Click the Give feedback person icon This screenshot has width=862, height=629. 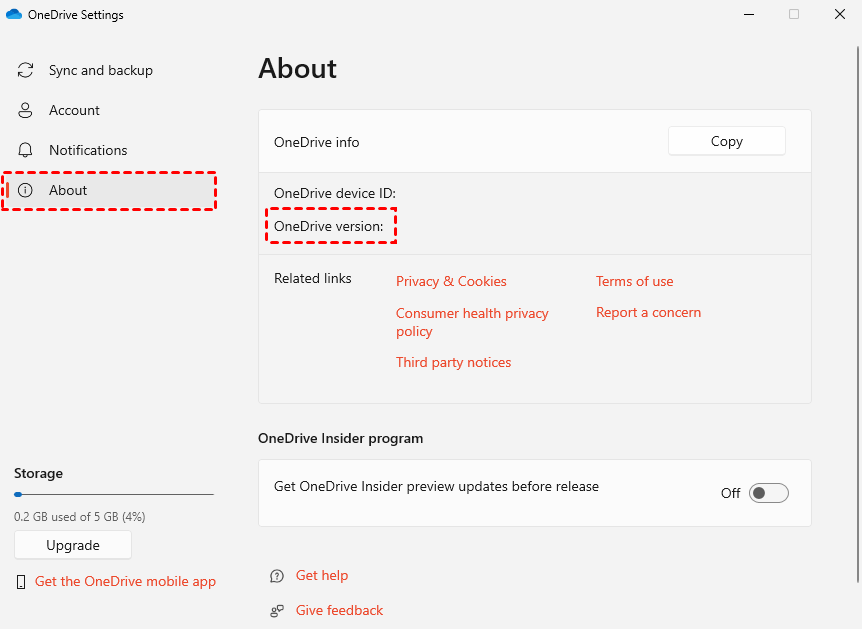pos(277,611)
